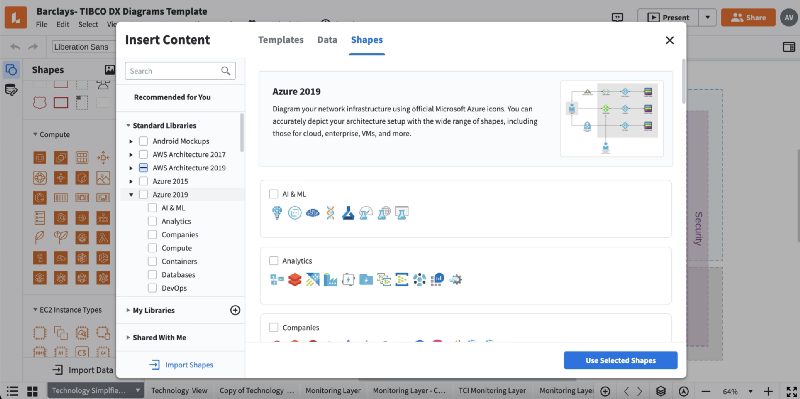Open the Select menu
This screenshot has width=800, height=399.
pyautogui.click(x=88, y=24)
